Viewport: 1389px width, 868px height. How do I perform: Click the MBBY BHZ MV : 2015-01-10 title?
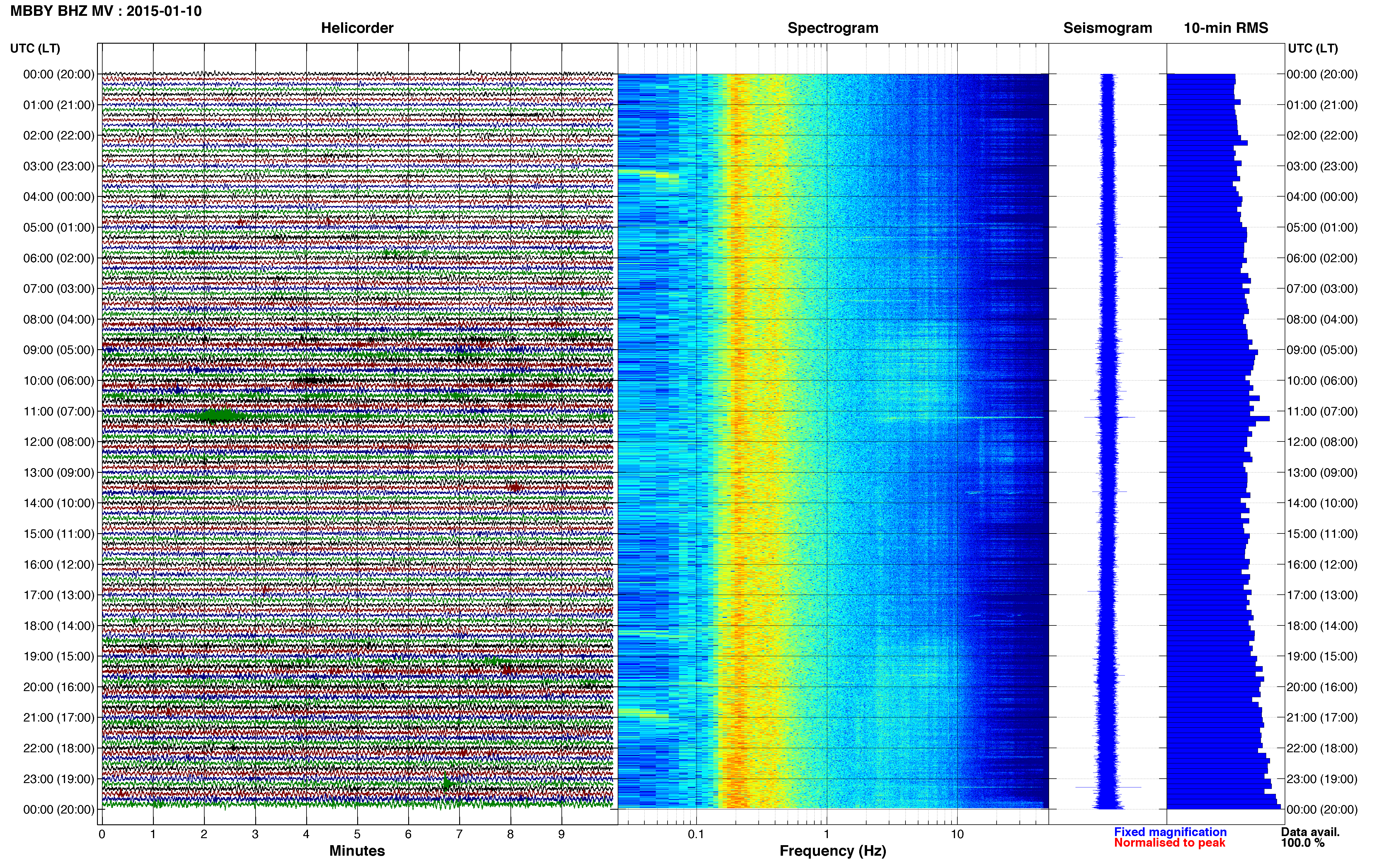coord(106,11)
